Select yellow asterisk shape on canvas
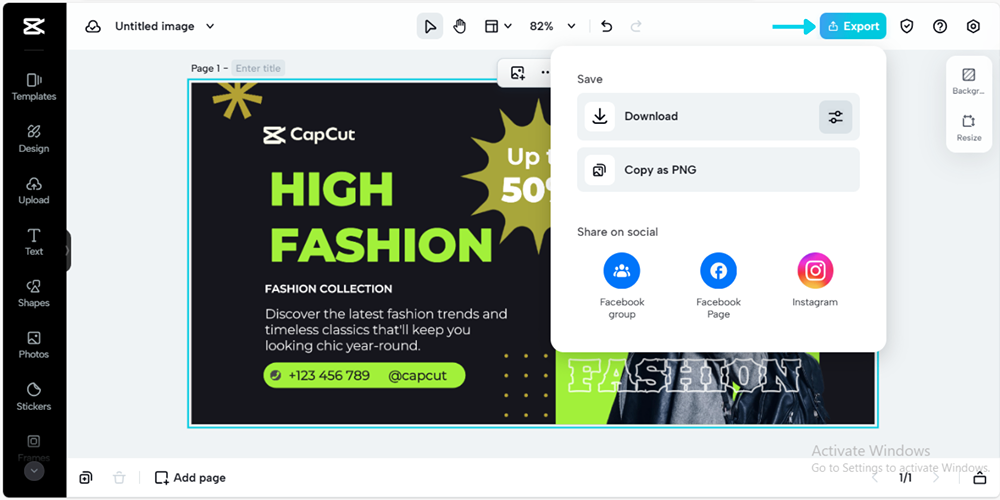The image size is (1000, 500). tap(237, 100)
